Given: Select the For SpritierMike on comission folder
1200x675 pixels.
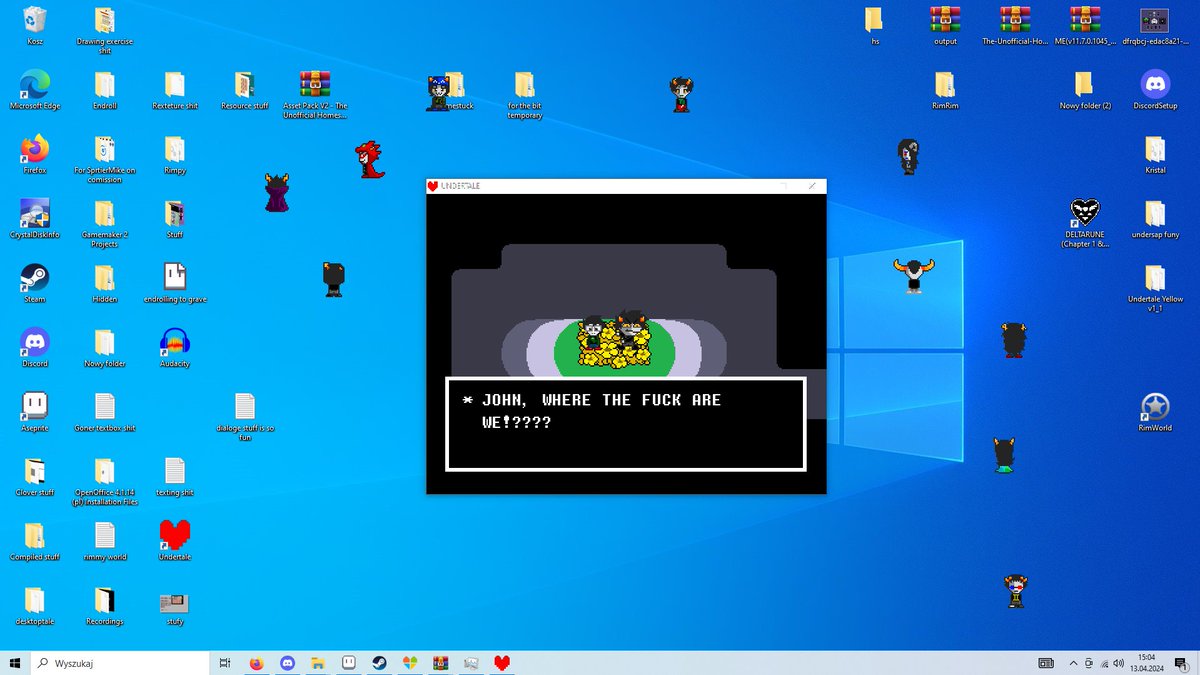Looking at the screenshot, I should point(104,160).
